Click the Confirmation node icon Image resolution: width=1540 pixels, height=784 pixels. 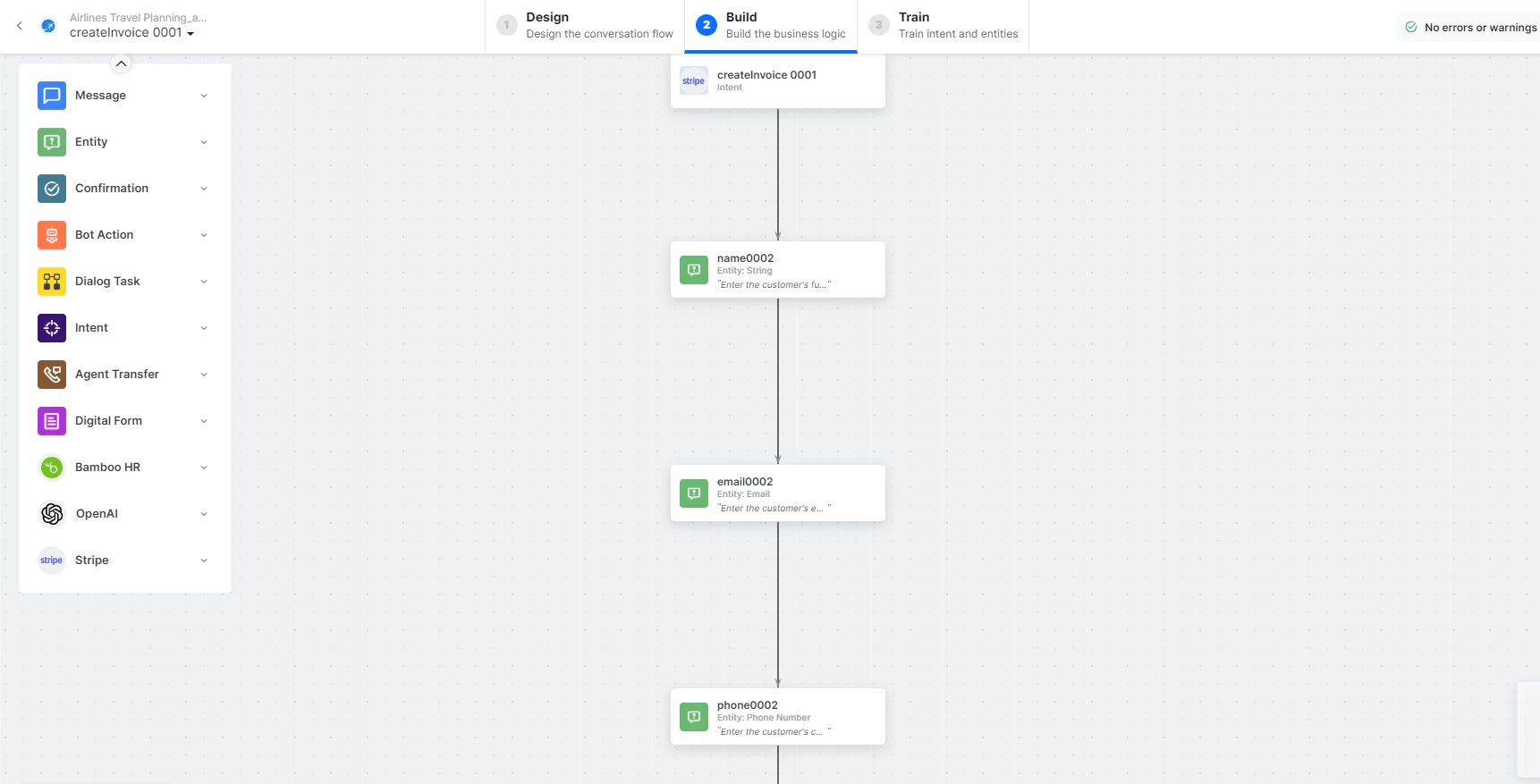pos(51,188)
